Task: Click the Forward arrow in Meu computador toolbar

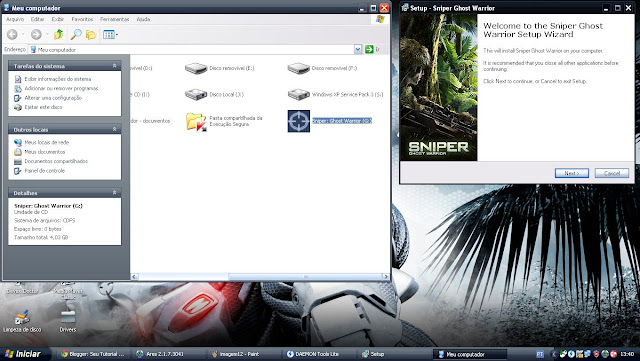Action: [x=36, y=35]
